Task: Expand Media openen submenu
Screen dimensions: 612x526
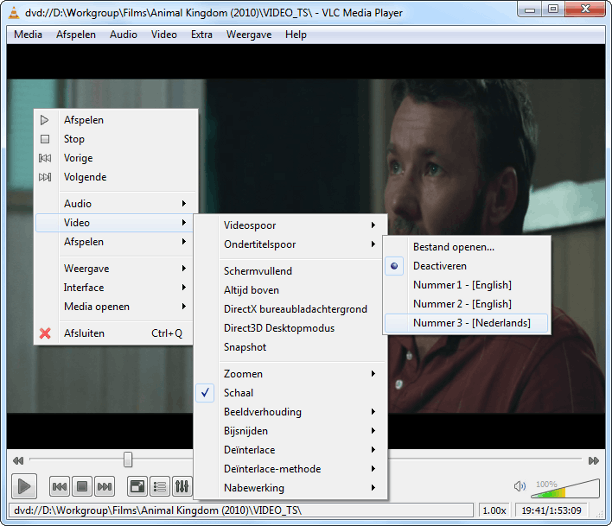Action: pyautogui.click(x=114, y=307)
